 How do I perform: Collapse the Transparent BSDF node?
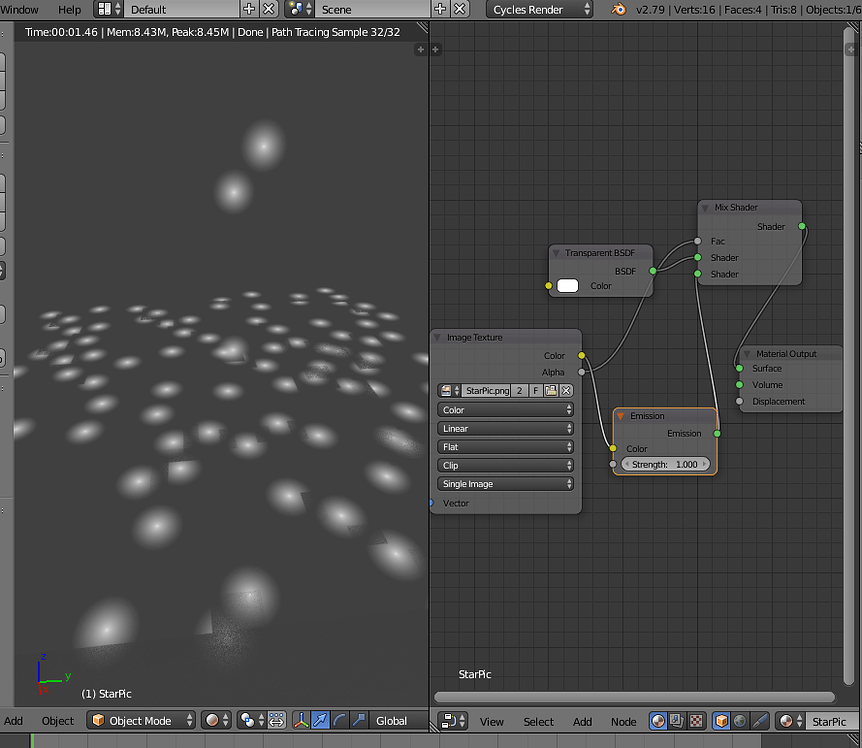coord(556,253)
